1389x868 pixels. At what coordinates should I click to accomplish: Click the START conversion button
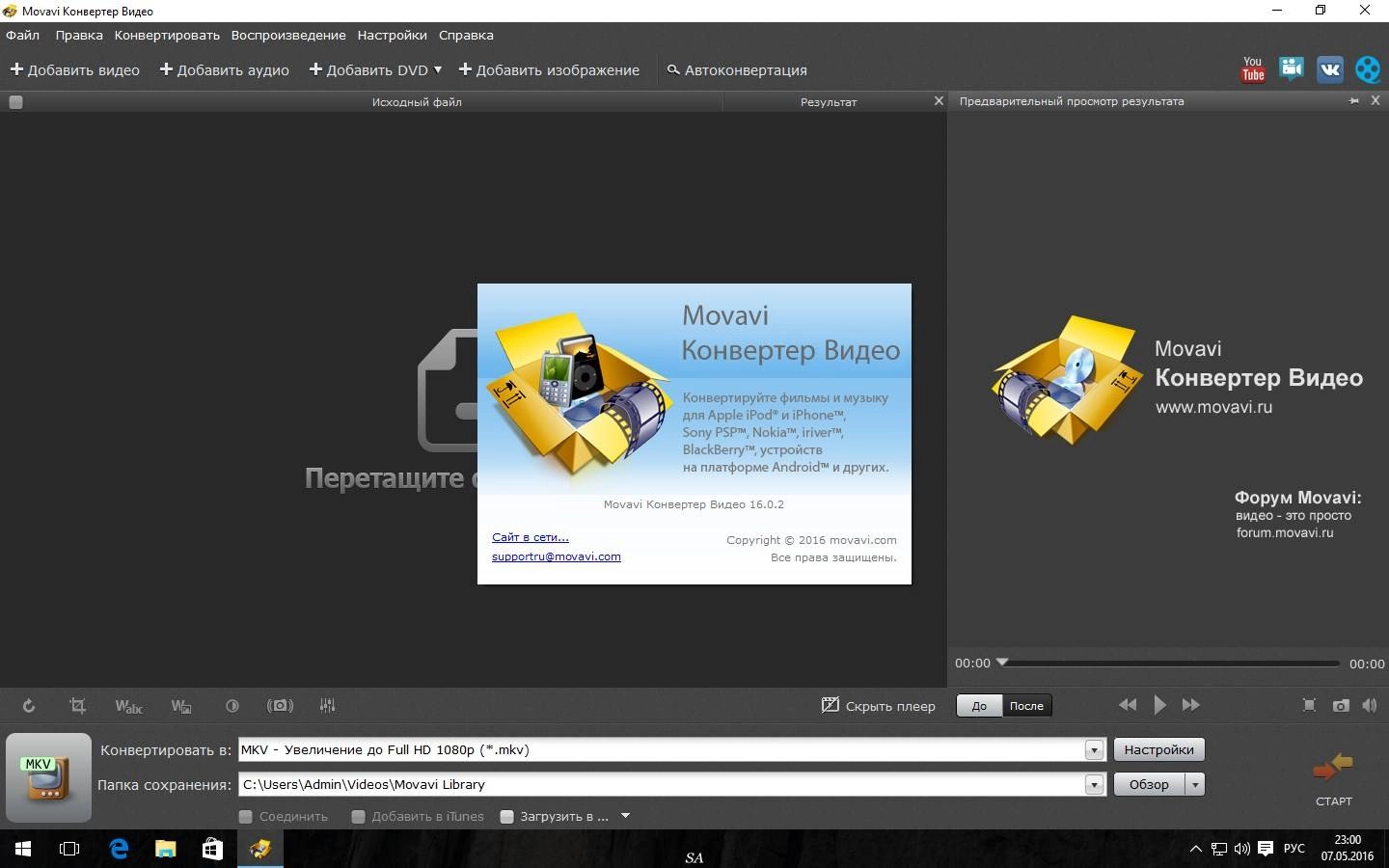[x=1333, y=778]
